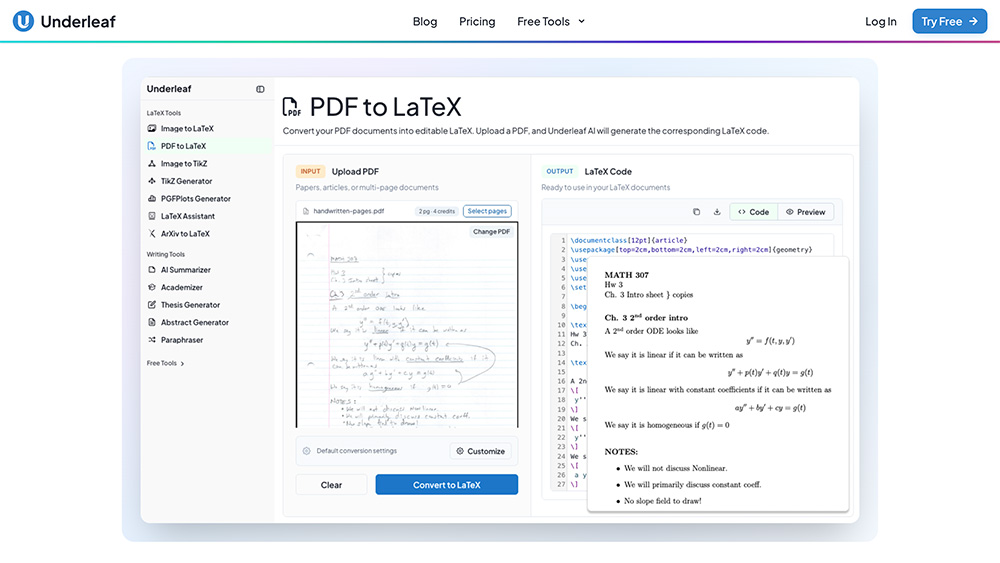Click the Academizer icon
This screenshot has width=1000, height=563.
point(152,287)
